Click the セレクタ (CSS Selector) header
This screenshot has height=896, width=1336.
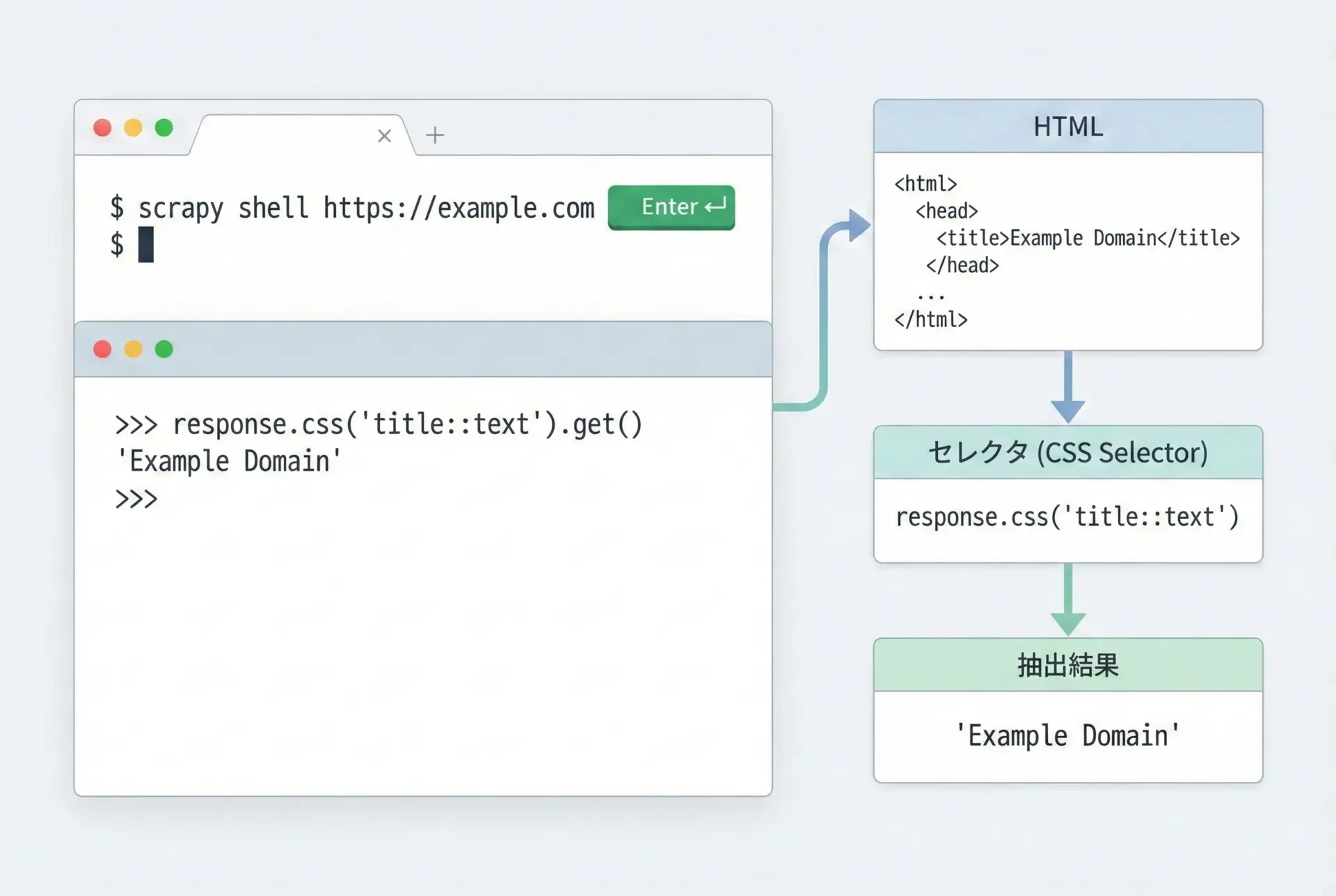pyautogui.click(x=1067, y=453)
